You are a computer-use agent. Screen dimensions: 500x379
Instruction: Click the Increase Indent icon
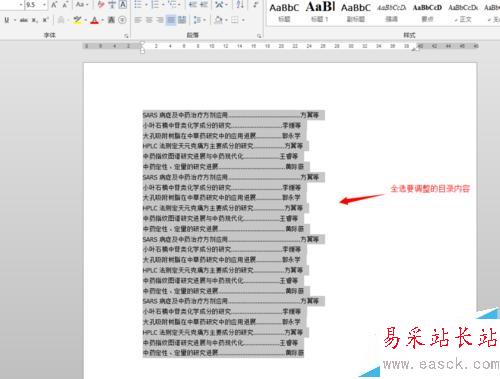coord(204,5)
